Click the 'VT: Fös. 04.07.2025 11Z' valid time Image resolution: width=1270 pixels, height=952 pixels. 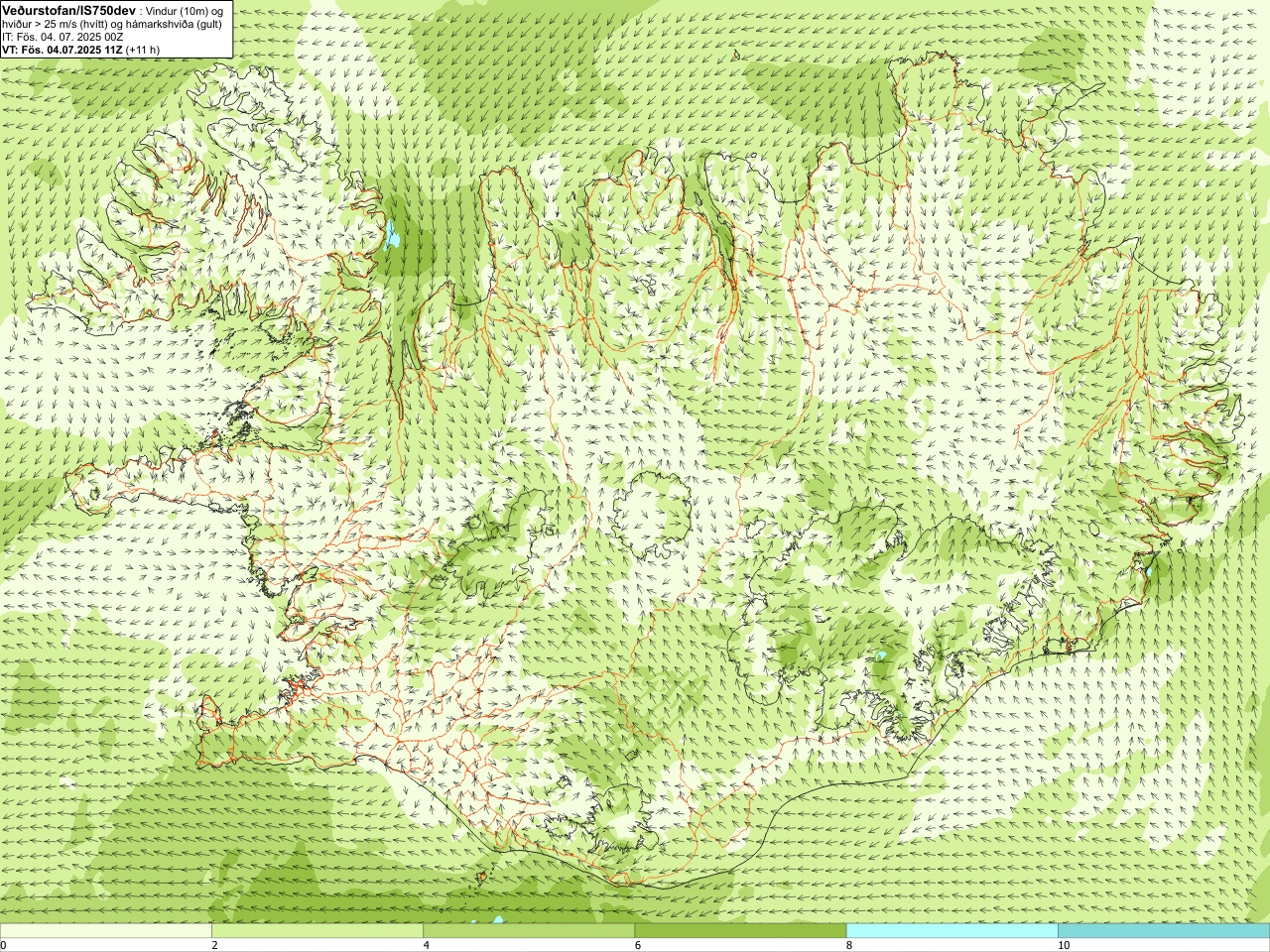(63, 50)
